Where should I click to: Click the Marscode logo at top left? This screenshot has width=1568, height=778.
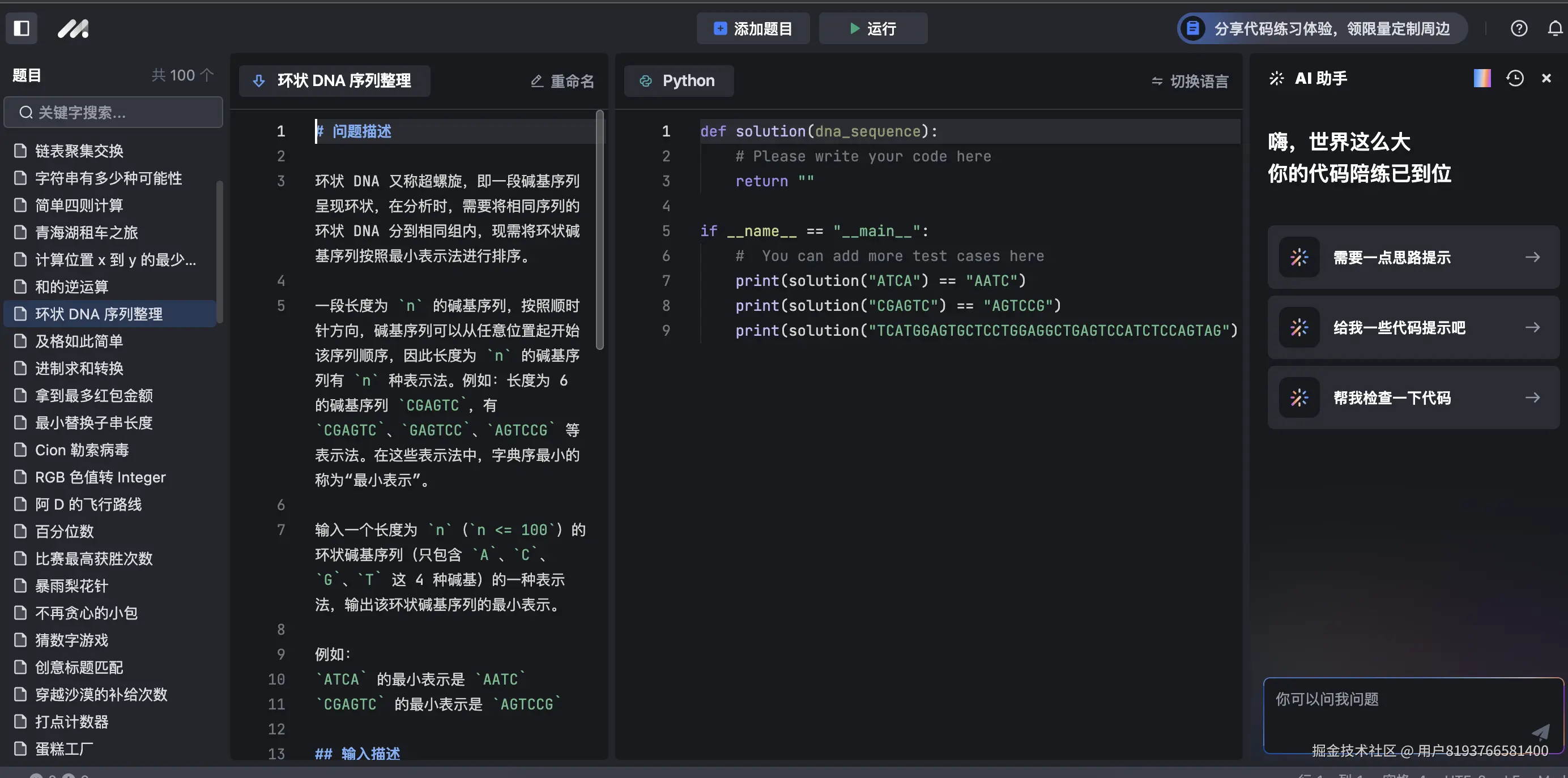(73, 28)
